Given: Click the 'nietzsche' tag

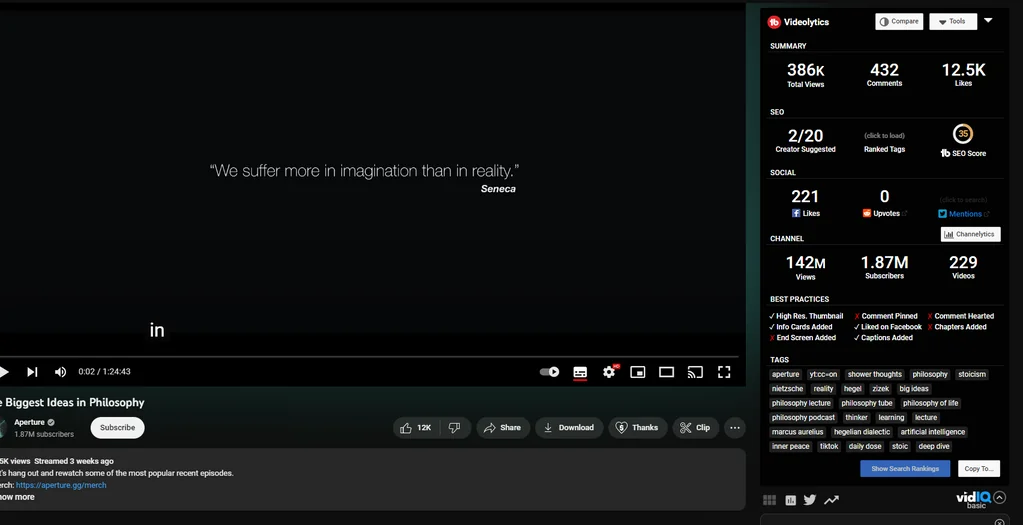Looking at the screenshot, I should 787,389.
